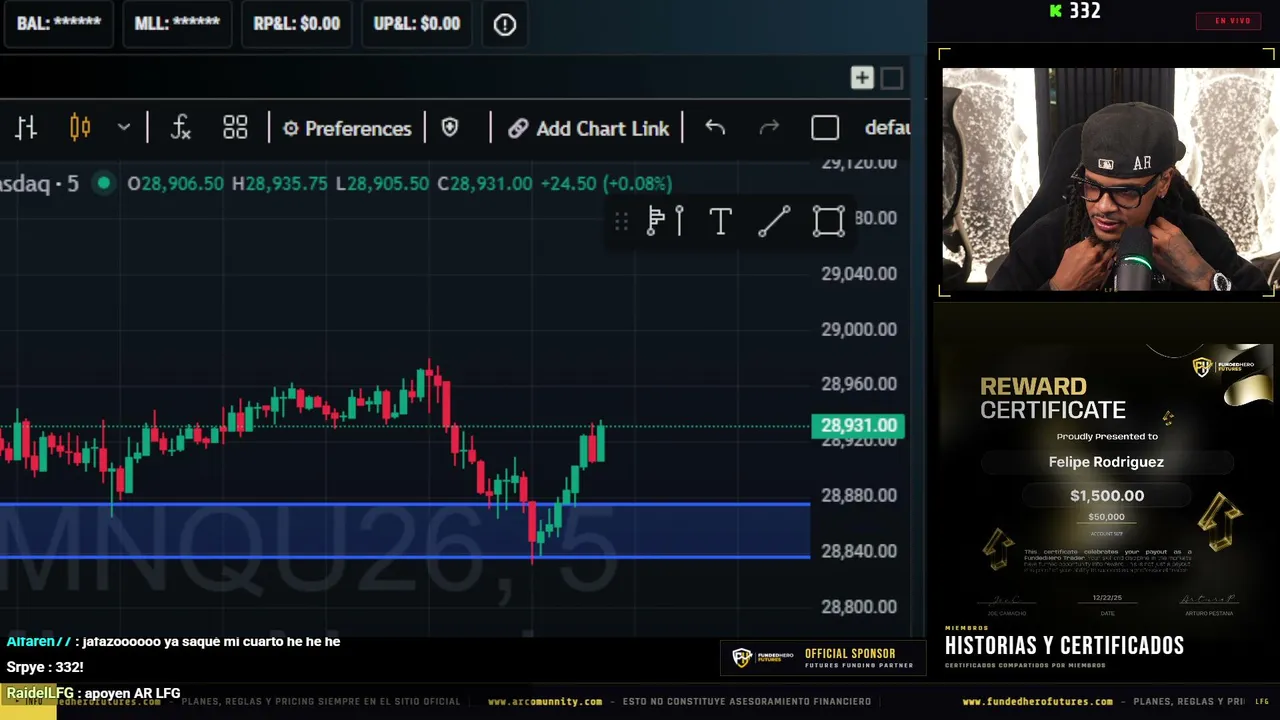The height and width of the screenshot is (720, 1280).
Task: Click the streamer webcam feed
Action: [x=1107, y=180]
